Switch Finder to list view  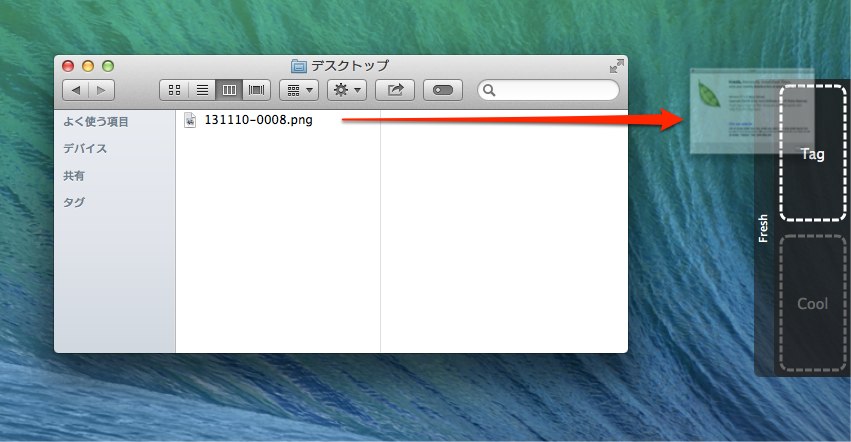[x=202, y=90]
